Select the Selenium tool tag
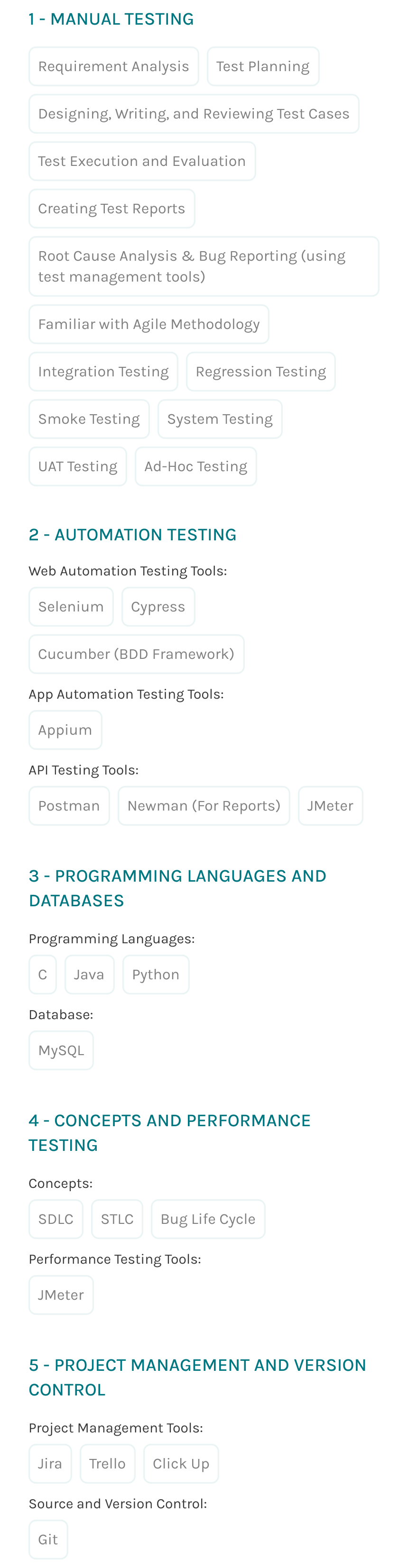The height and width of the screenshot is (1568, 408). [x=71, y=607]
